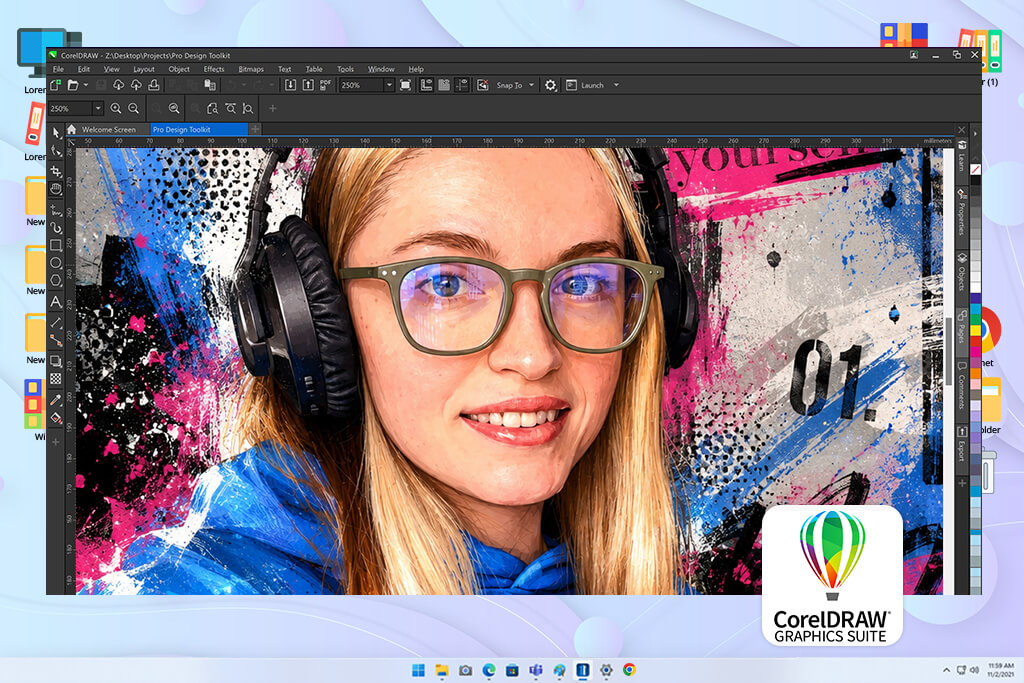1024x683 pixels.
Task: Open Microsoft Edge from taskbar
Action: tap(489, 670)
